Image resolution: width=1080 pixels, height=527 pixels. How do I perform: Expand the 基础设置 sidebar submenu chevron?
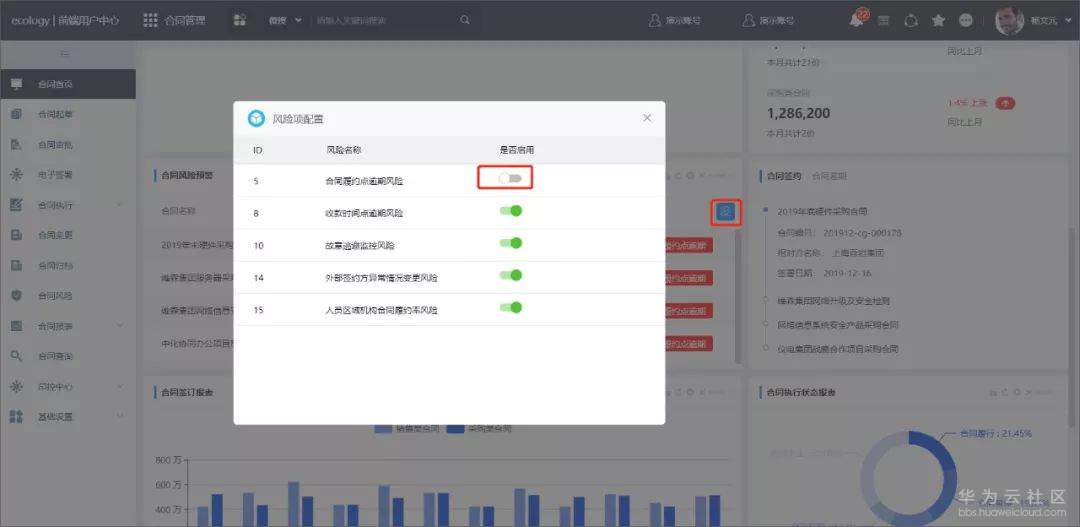(x=121, y=417)
